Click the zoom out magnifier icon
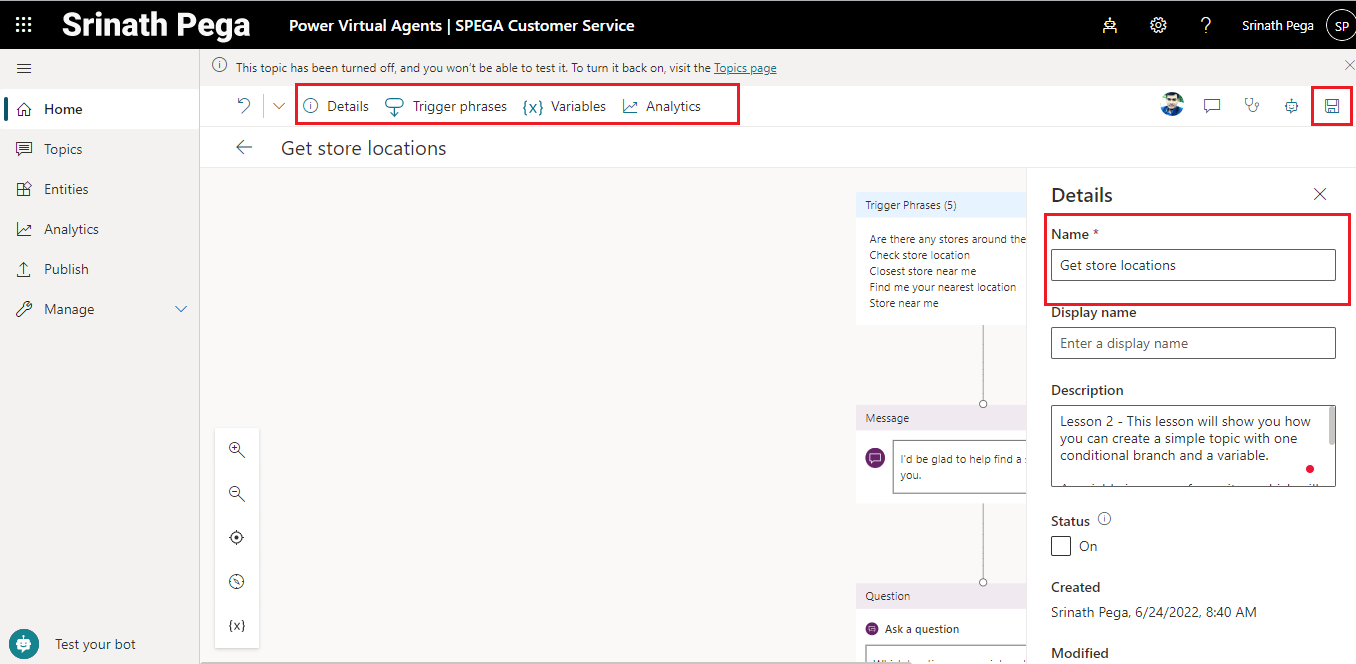The image size is (1356, 664). click(237, 494)
